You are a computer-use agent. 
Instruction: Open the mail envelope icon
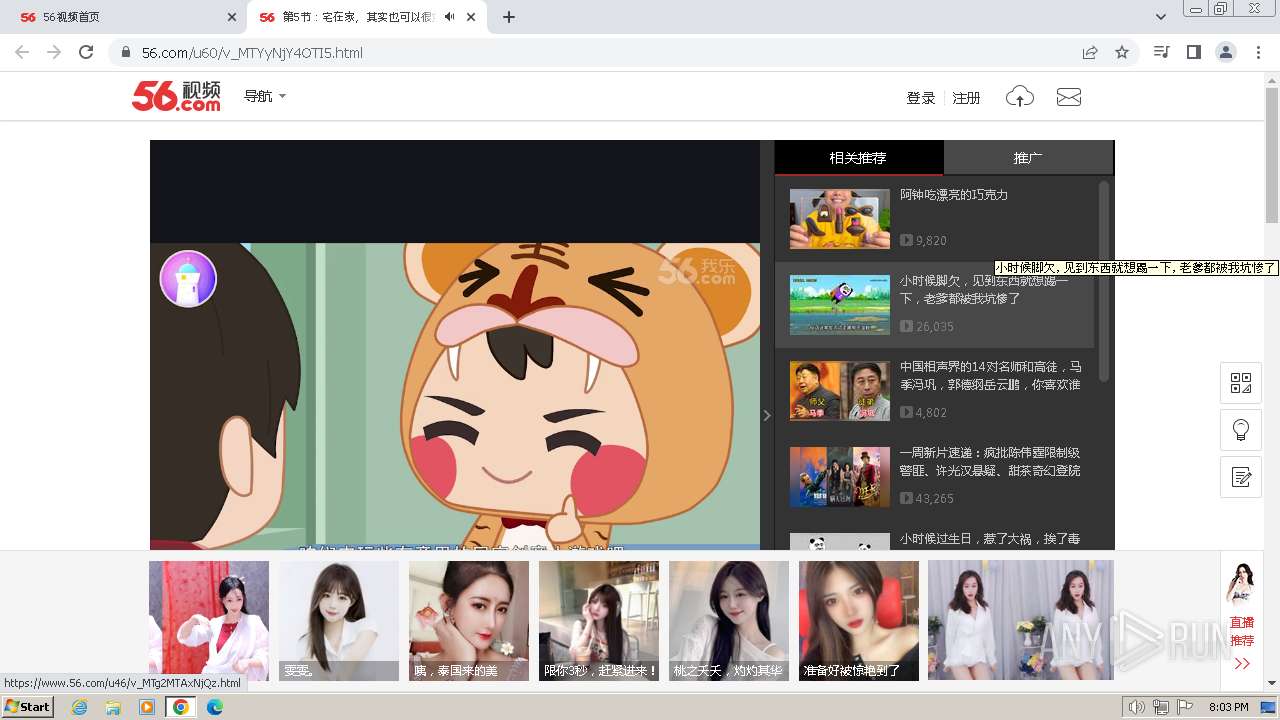pyautogui.click(x=1069, y=97)
